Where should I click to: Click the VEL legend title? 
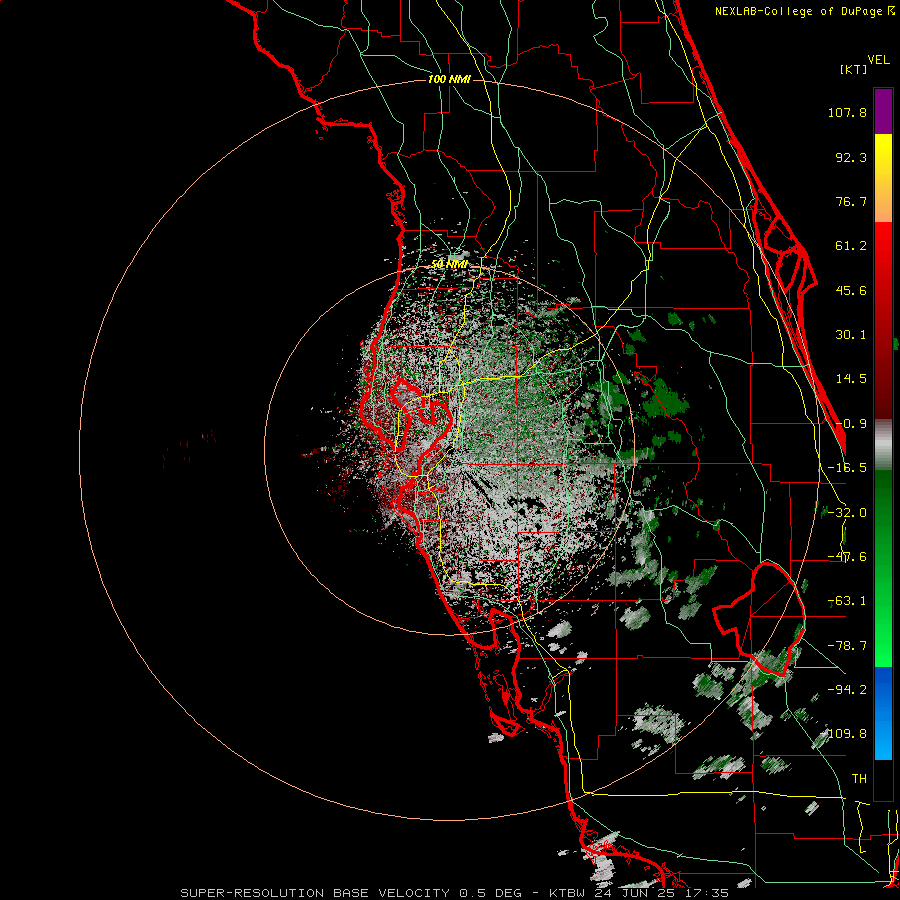coord(878,60)
